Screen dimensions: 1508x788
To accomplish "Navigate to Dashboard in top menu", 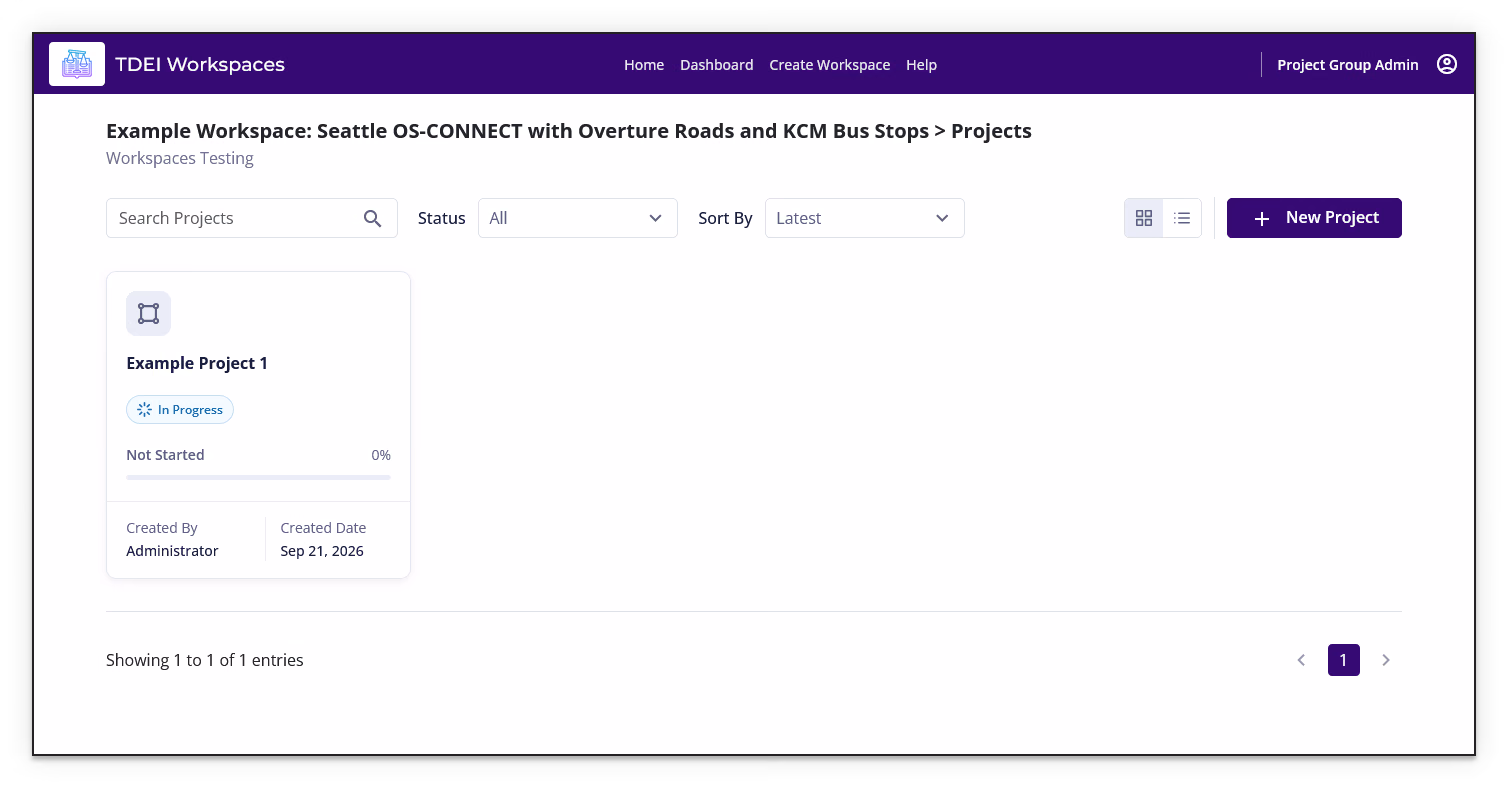I will (x=717, y=65).
